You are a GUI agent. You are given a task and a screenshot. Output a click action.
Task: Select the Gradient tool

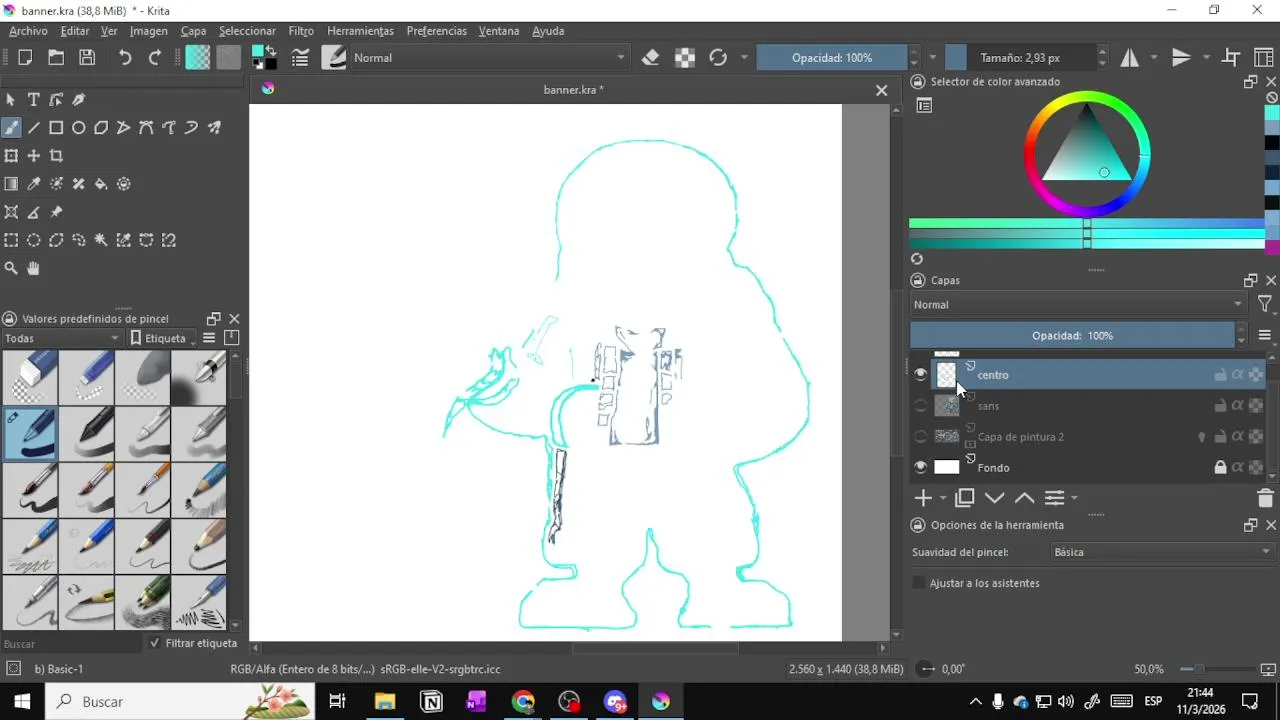11,183
